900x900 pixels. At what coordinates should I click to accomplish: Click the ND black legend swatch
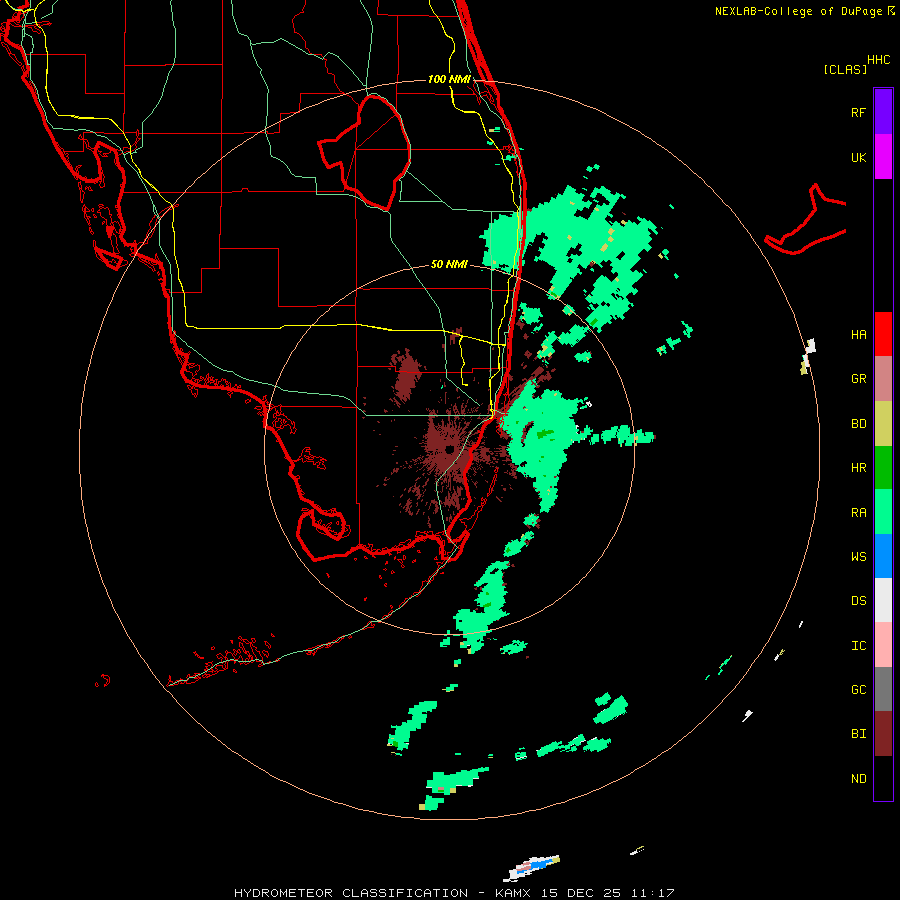pos(883,778)
